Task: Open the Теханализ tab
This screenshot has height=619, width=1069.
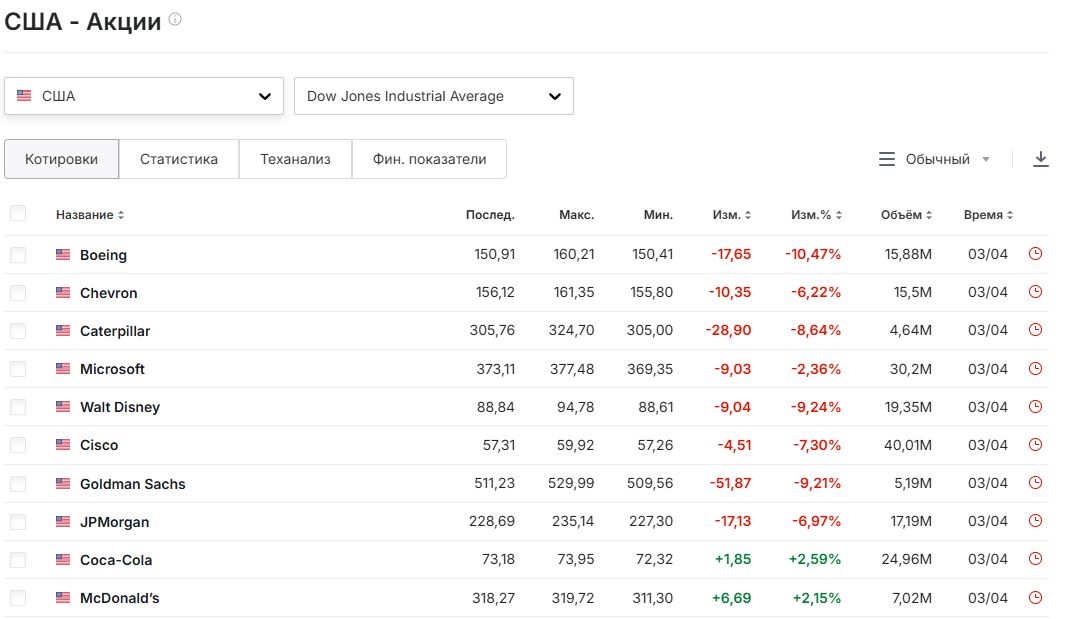Action: pos(295,159)
